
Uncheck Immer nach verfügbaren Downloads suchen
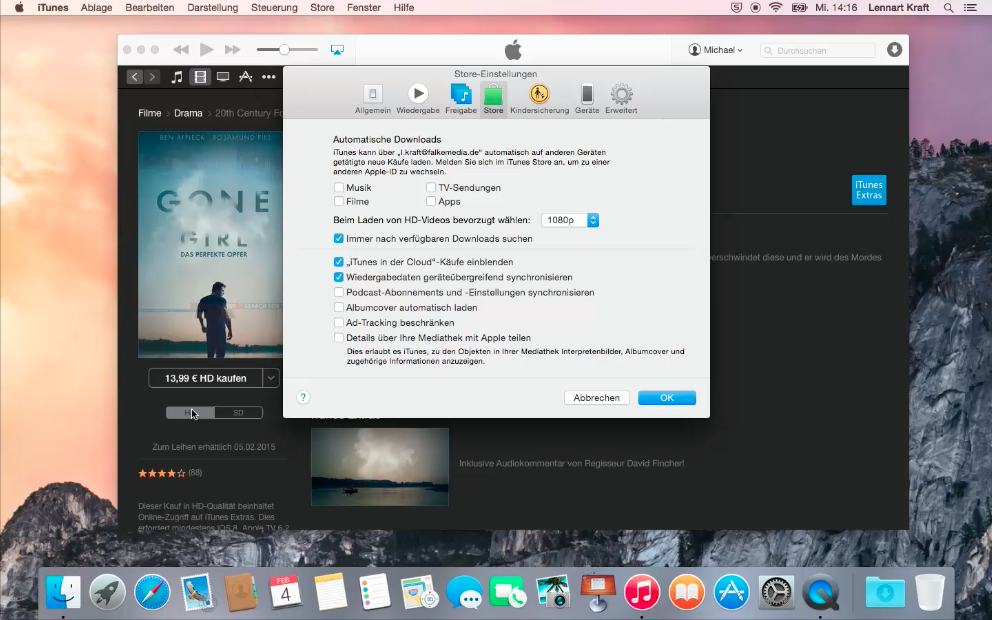339,239
